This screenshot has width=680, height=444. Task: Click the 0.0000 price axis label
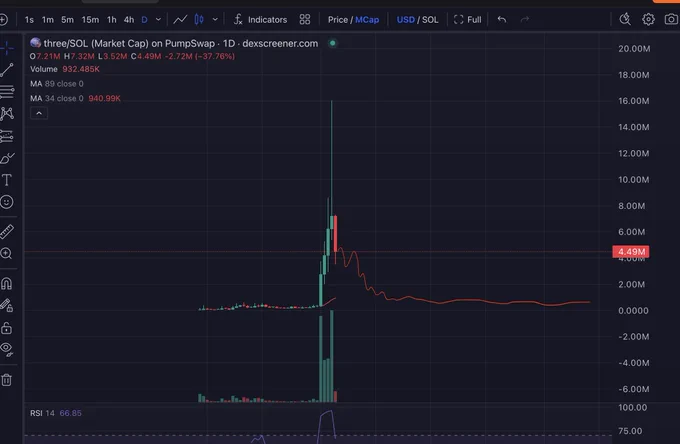click(633, 311)
